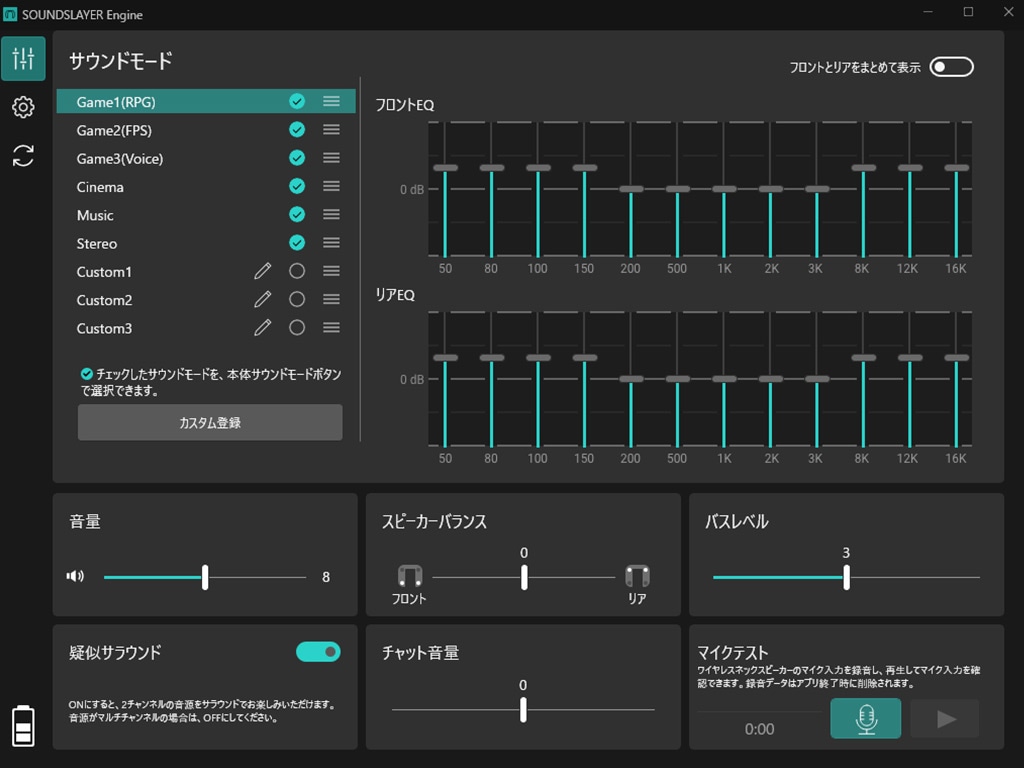Click the front speaker balance icon

coord(409,576)
